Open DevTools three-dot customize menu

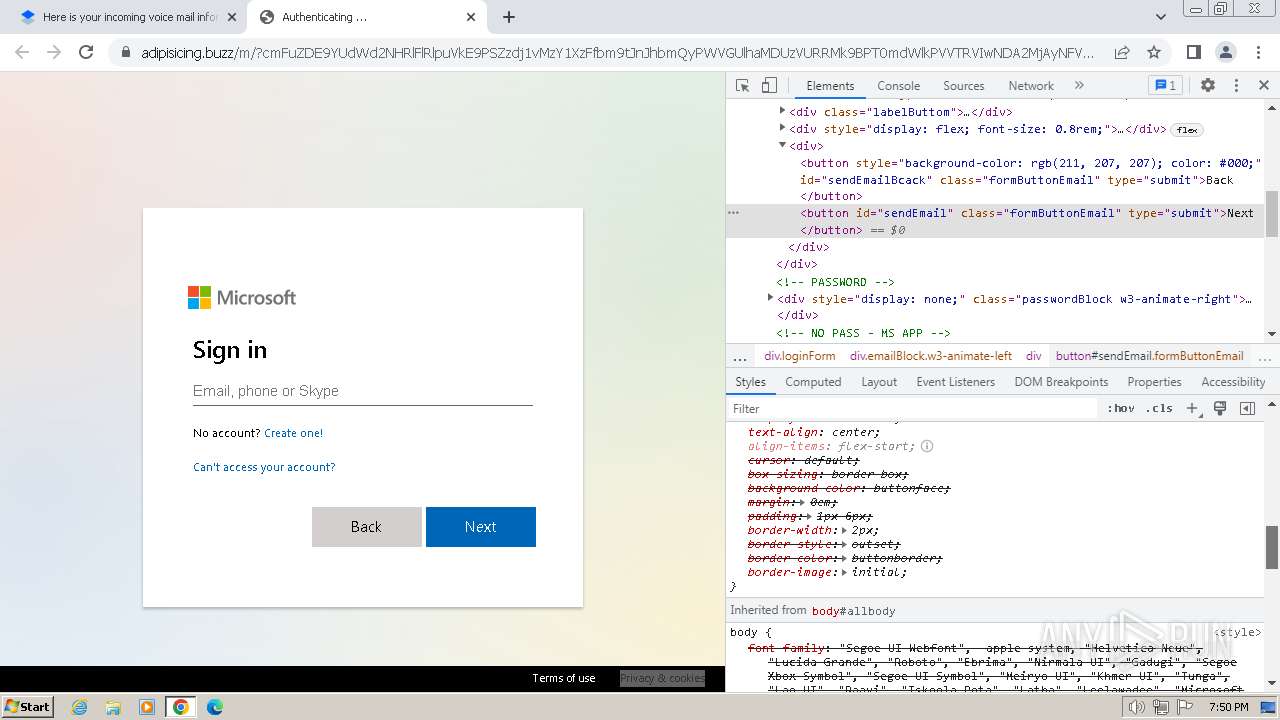click(1236, 86)
